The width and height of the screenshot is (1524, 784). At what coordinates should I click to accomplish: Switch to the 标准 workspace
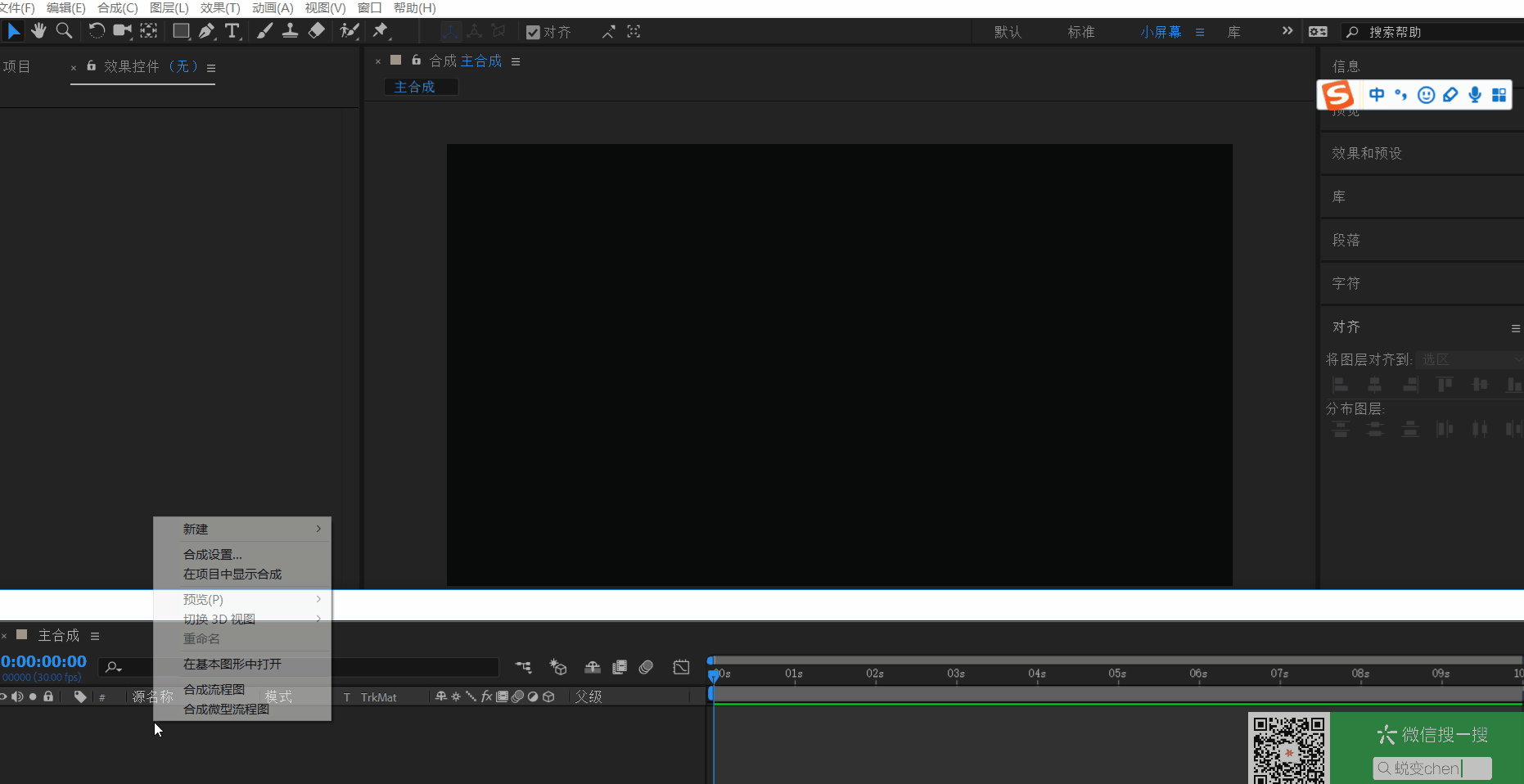[x=1081, y=32]
